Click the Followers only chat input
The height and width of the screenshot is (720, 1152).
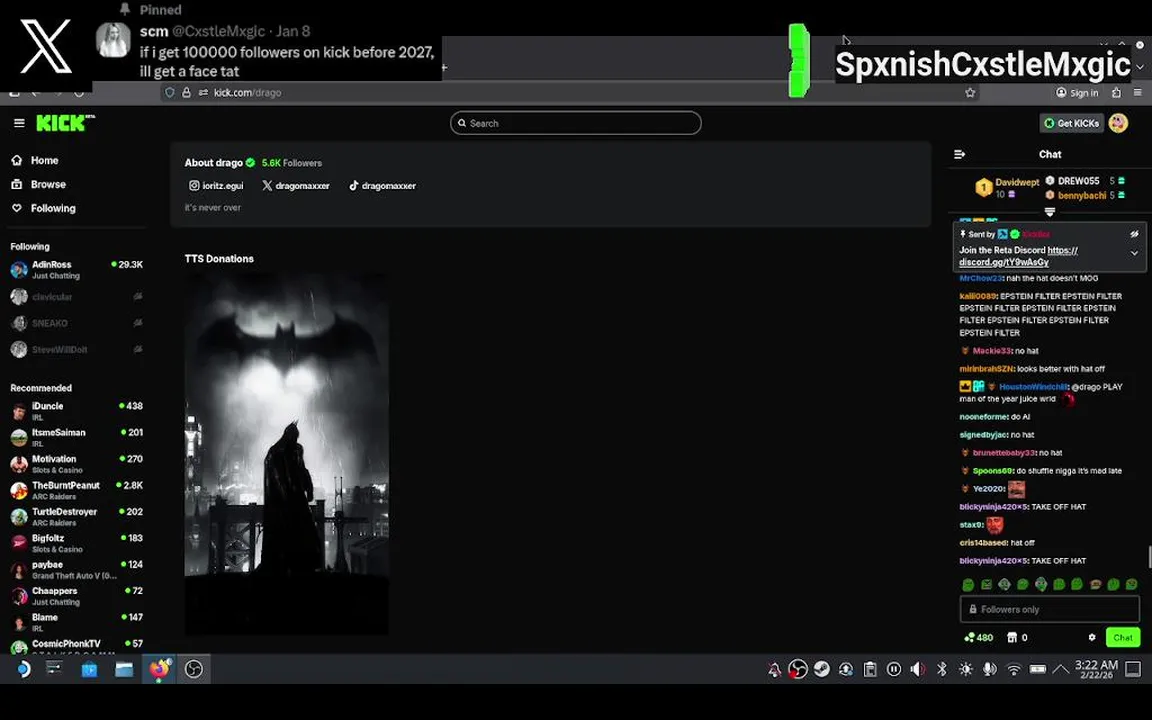[x=1049, y=609]
